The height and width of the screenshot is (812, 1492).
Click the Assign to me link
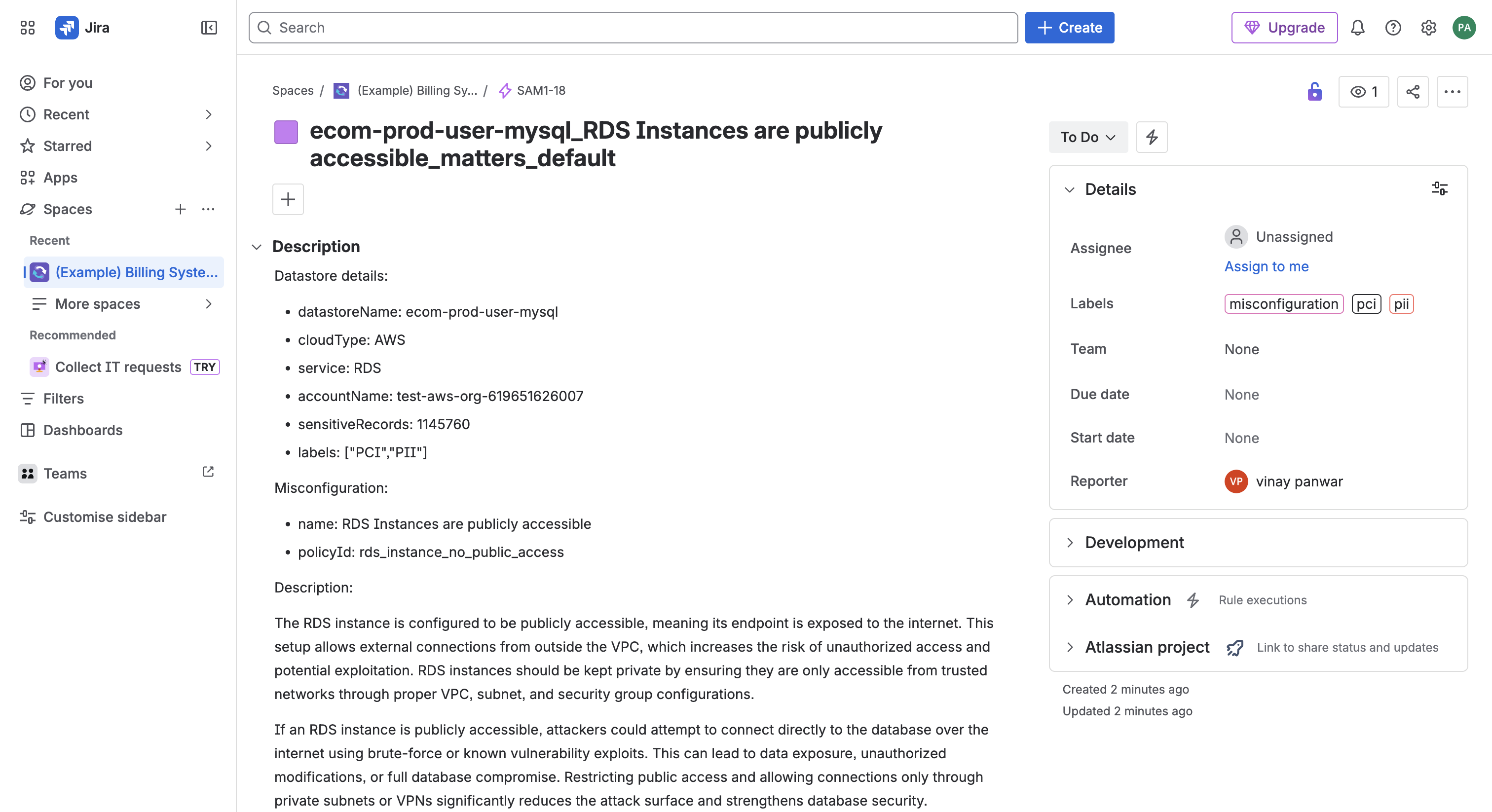pos(1266,266)
